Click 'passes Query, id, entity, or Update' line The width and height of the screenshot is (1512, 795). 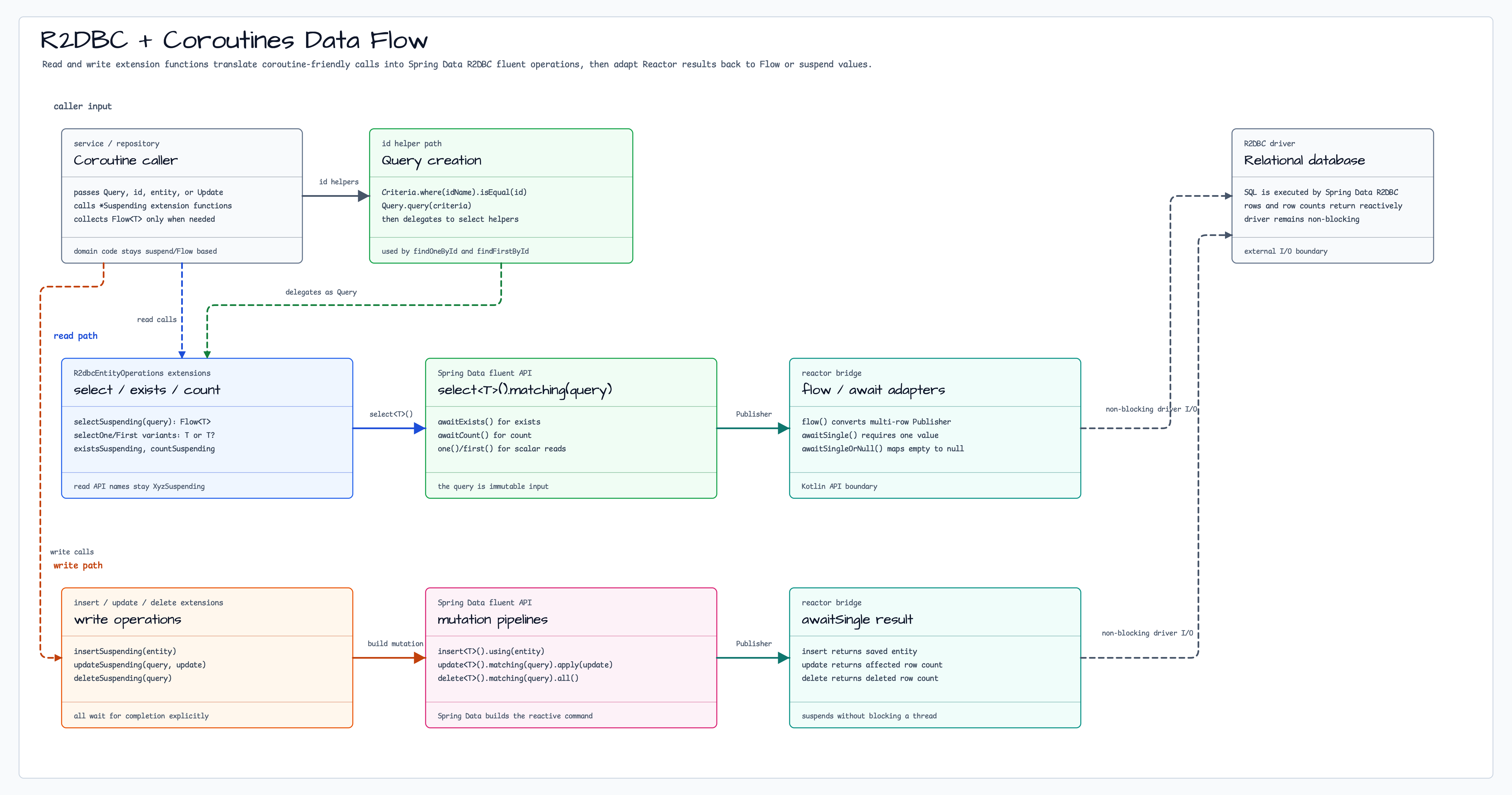tap(148, 192)
